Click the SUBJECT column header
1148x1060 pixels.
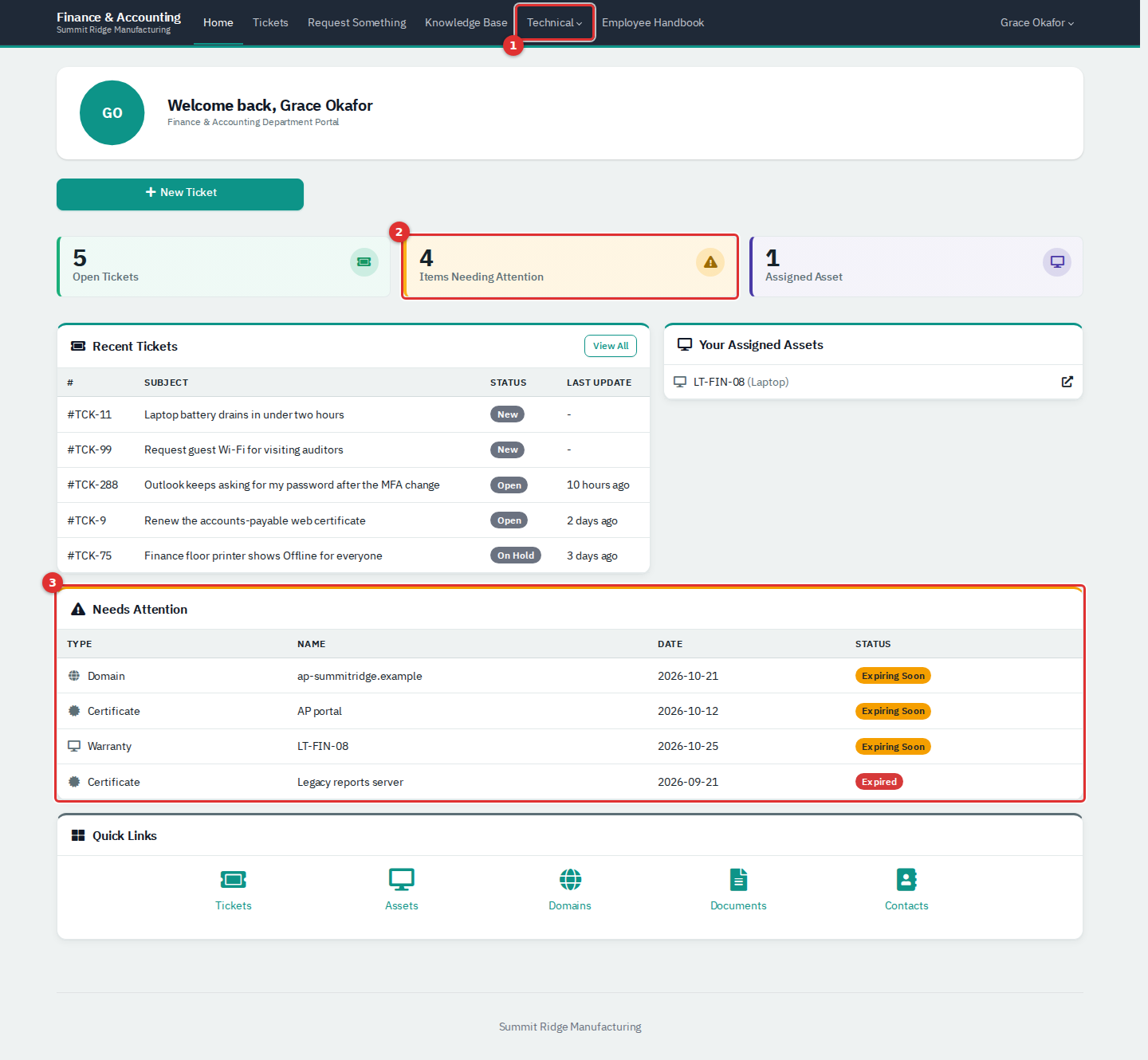click(x=167, y=383)
